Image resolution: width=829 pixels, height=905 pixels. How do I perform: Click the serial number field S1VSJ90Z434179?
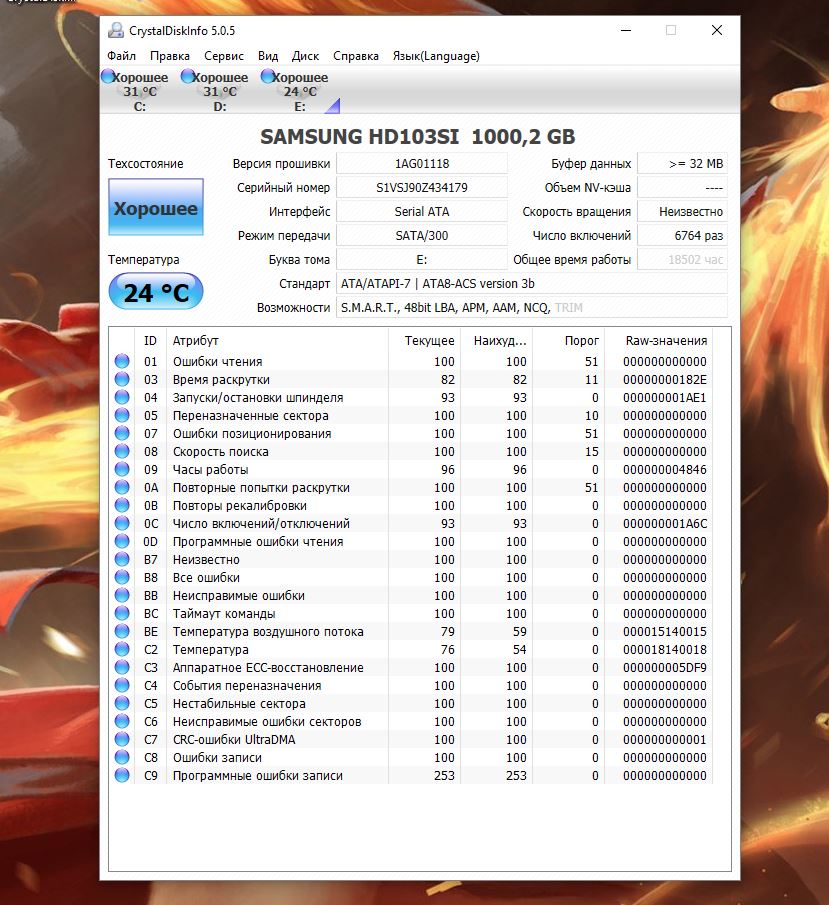[422, 188]
